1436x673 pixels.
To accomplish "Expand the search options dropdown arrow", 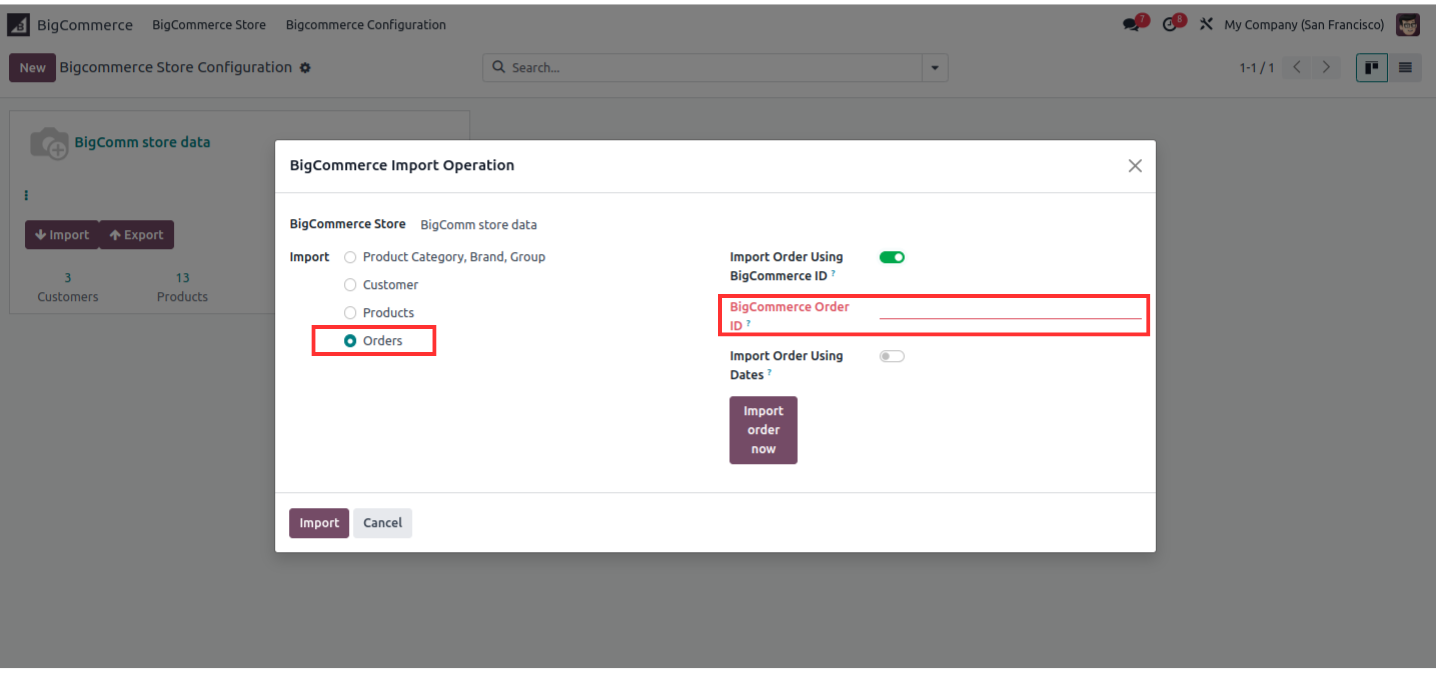I will coord(935,68).
